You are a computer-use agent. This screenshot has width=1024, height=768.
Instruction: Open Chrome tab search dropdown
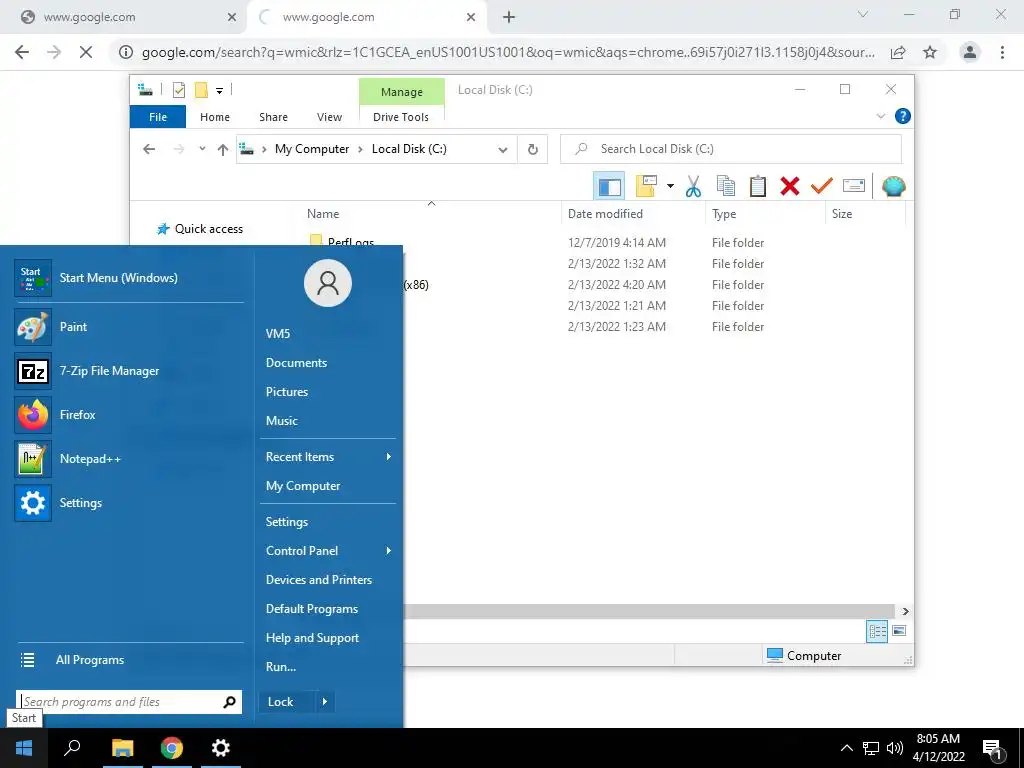(863, 14)
